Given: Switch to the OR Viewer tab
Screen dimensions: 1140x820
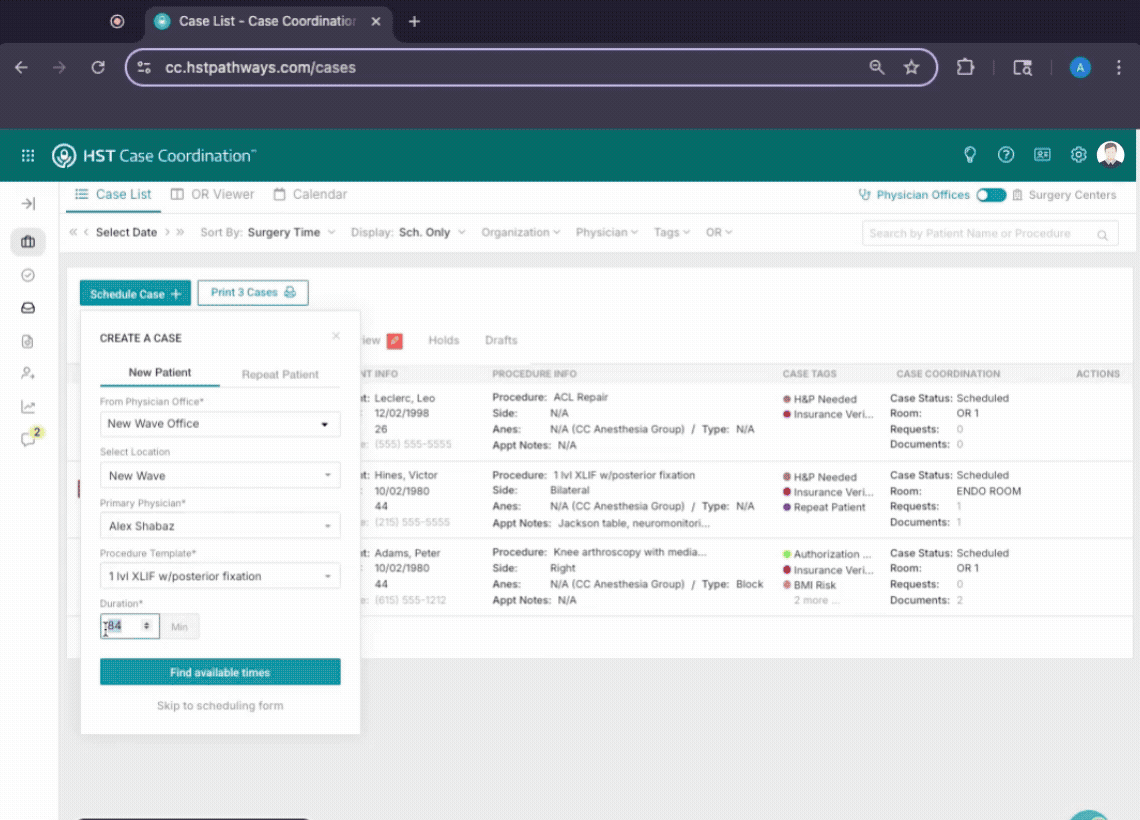Looking at the screenshot, I should coord(212,194).
